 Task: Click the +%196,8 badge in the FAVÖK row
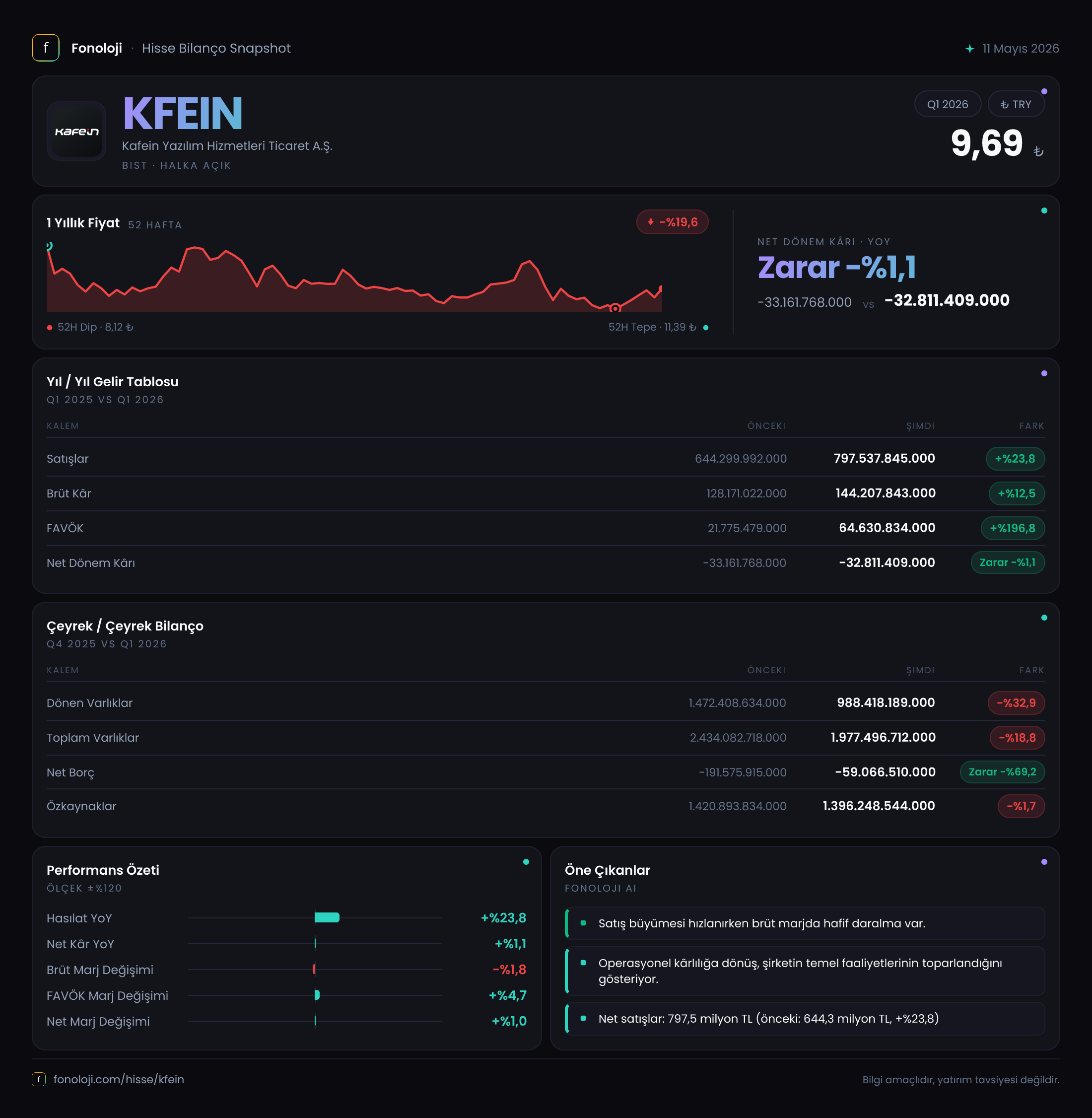[x=1012, y=528]
